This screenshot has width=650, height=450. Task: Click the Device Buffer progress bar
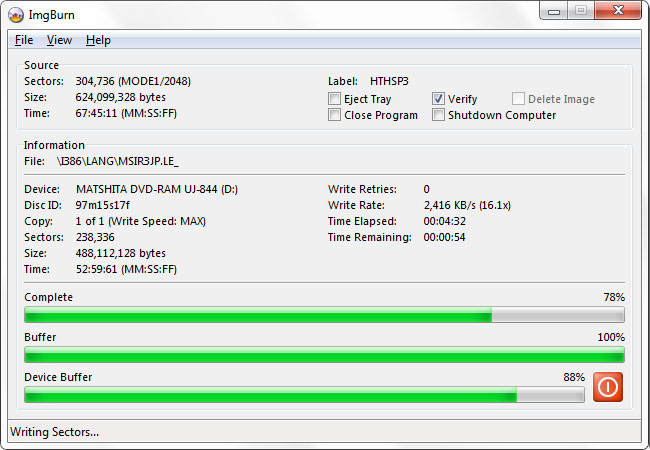pos(304,394)
